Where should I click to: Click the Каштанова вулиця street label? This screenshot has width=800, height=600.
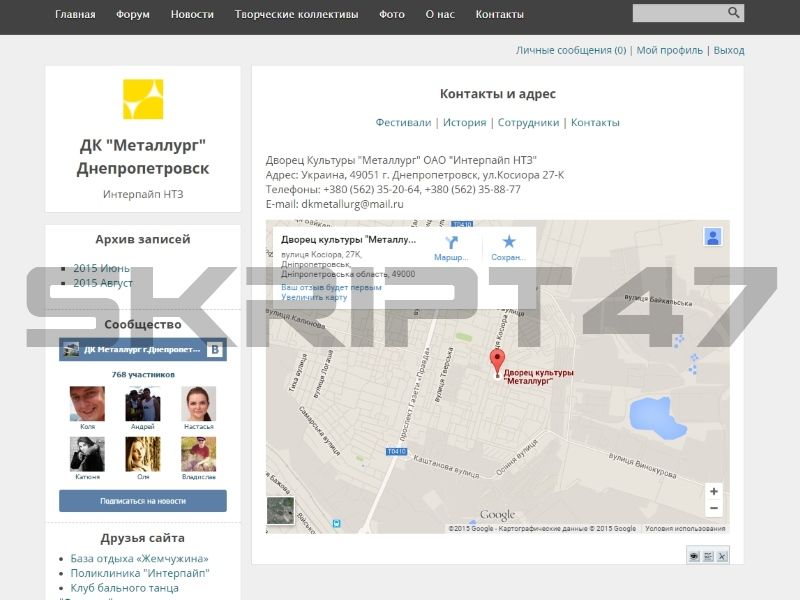(446, 467)
